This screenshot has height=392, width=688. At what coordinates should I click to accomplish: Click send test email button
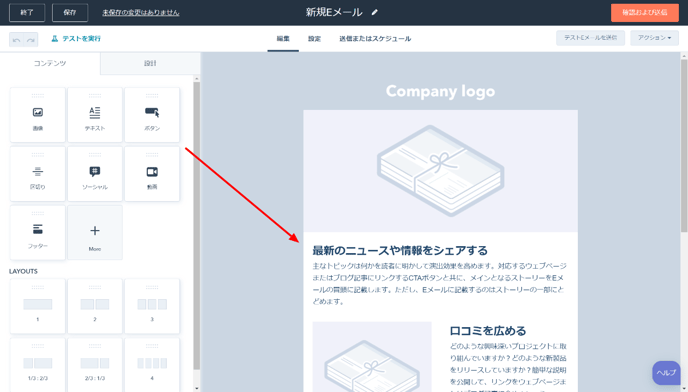pyautogui.click(x=591, y=38)
